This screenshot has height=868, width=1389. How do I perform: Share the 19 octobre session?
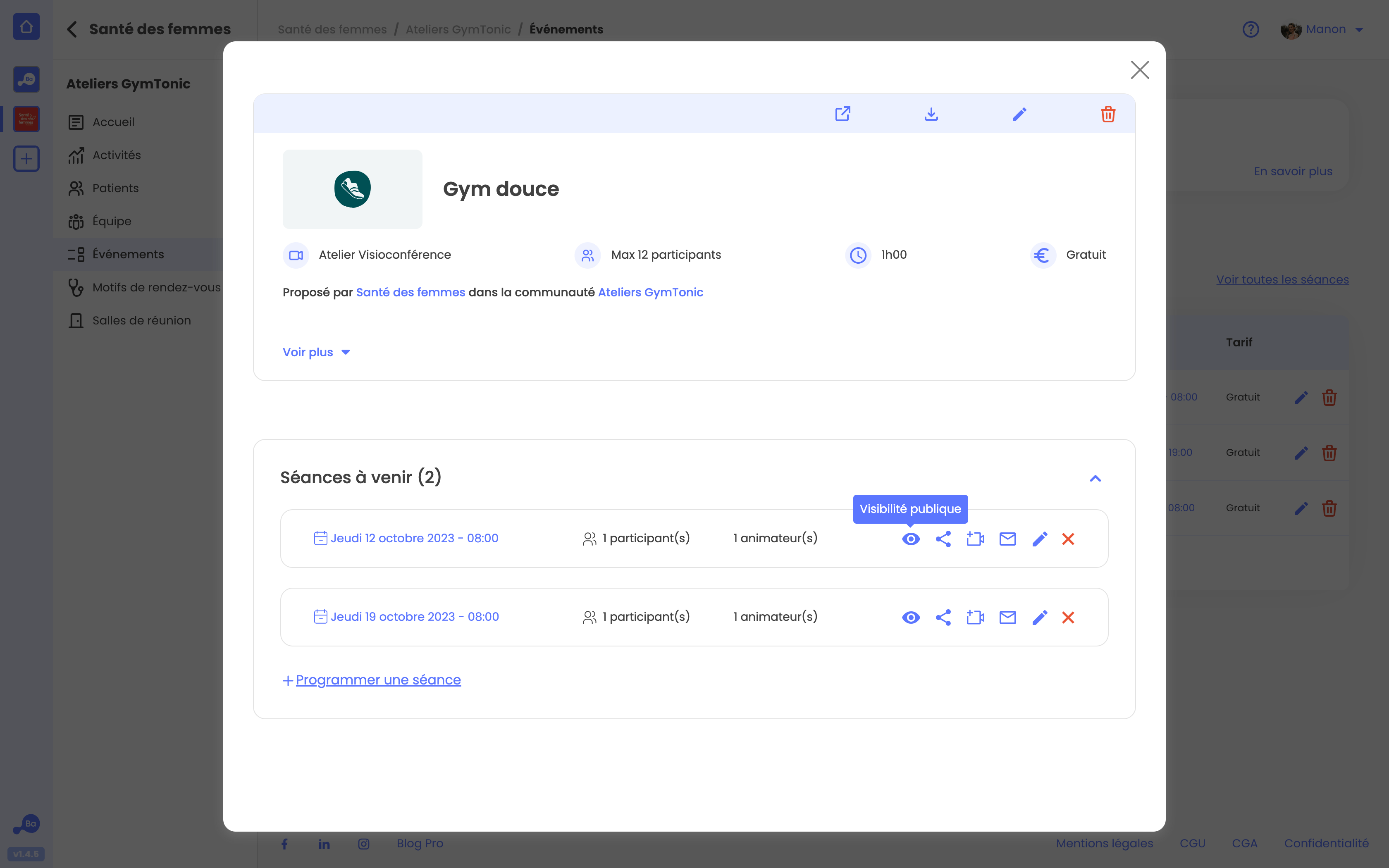943,617
